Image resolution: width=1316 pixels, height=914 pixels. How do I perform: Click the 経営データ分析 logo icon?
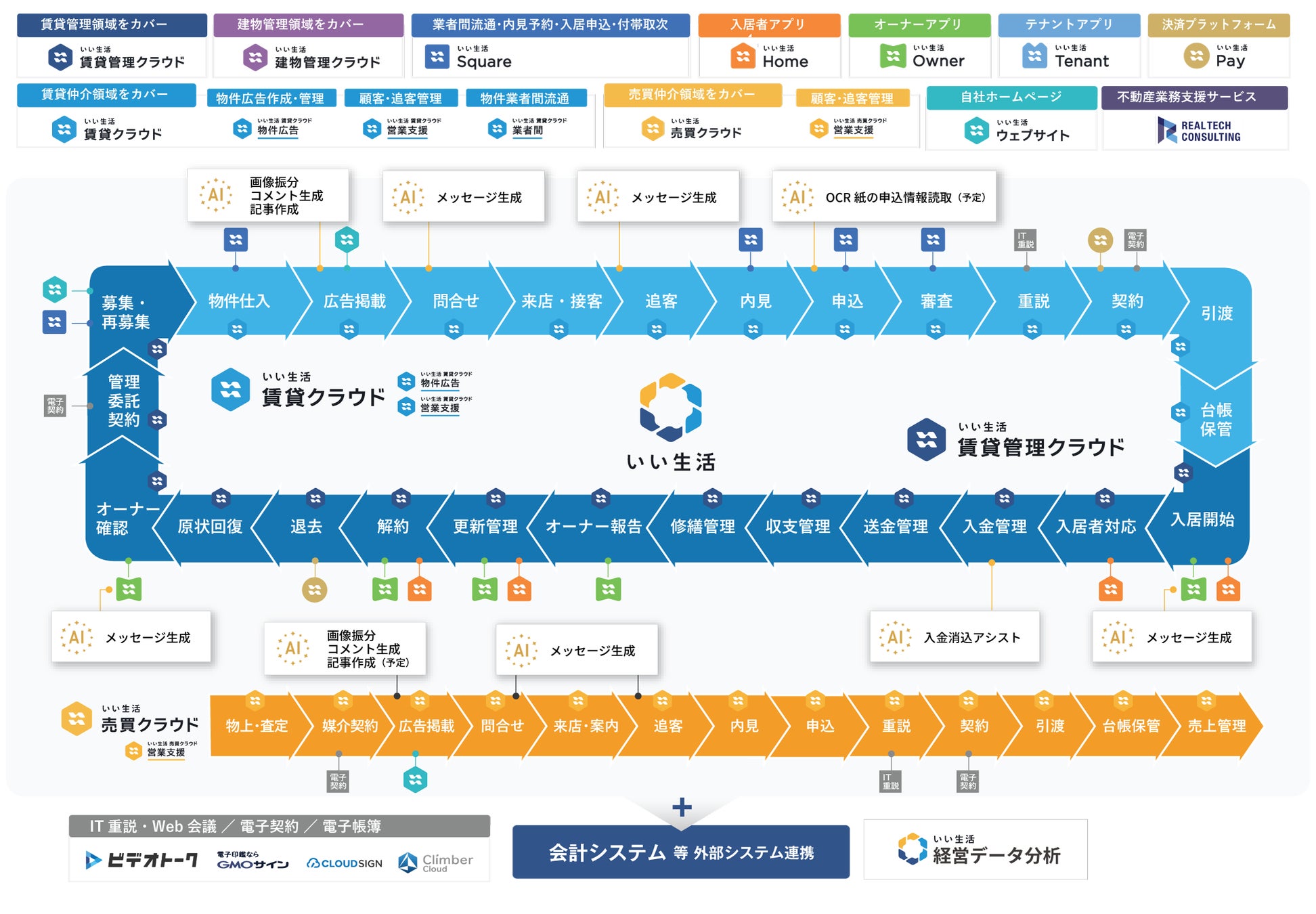(912, 849)
